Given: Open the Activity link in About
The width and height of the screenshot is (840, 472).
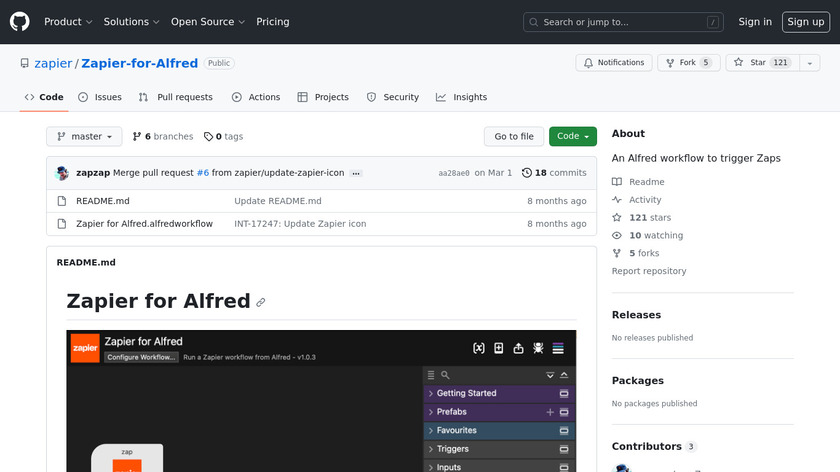Looking at the screenshot, I should click(x=636, y=200).
